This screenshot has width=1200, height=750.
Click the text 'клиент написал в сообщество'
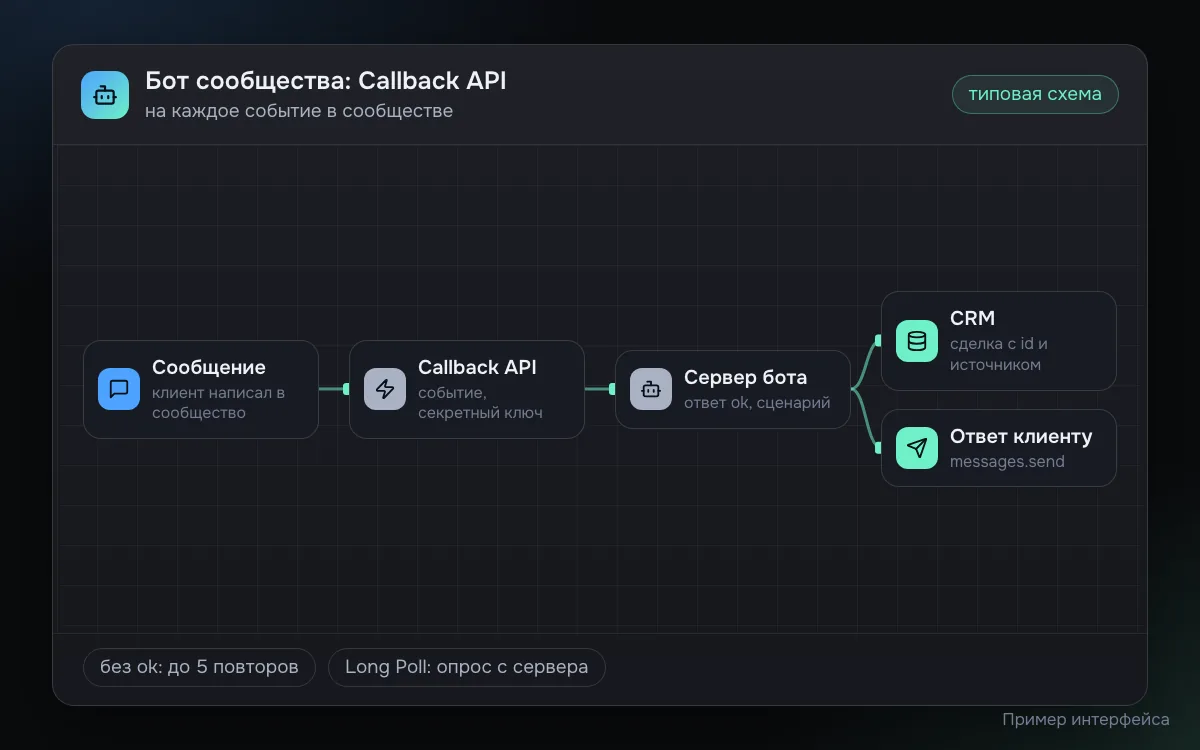click(218, 402)
